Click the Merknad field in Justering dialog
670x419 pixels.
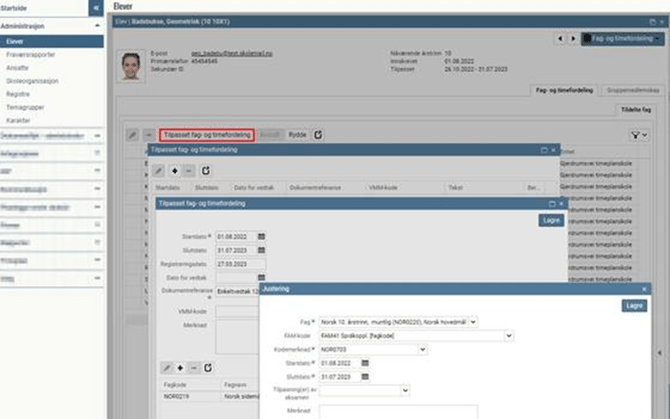tap(397, 410)
